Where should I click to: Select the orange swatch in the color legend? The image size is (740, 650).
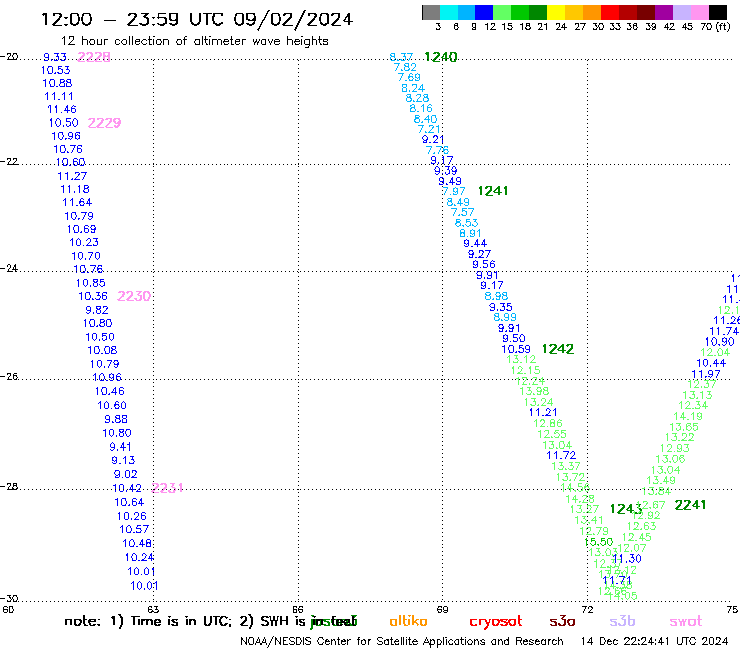[x=592, y=12]
